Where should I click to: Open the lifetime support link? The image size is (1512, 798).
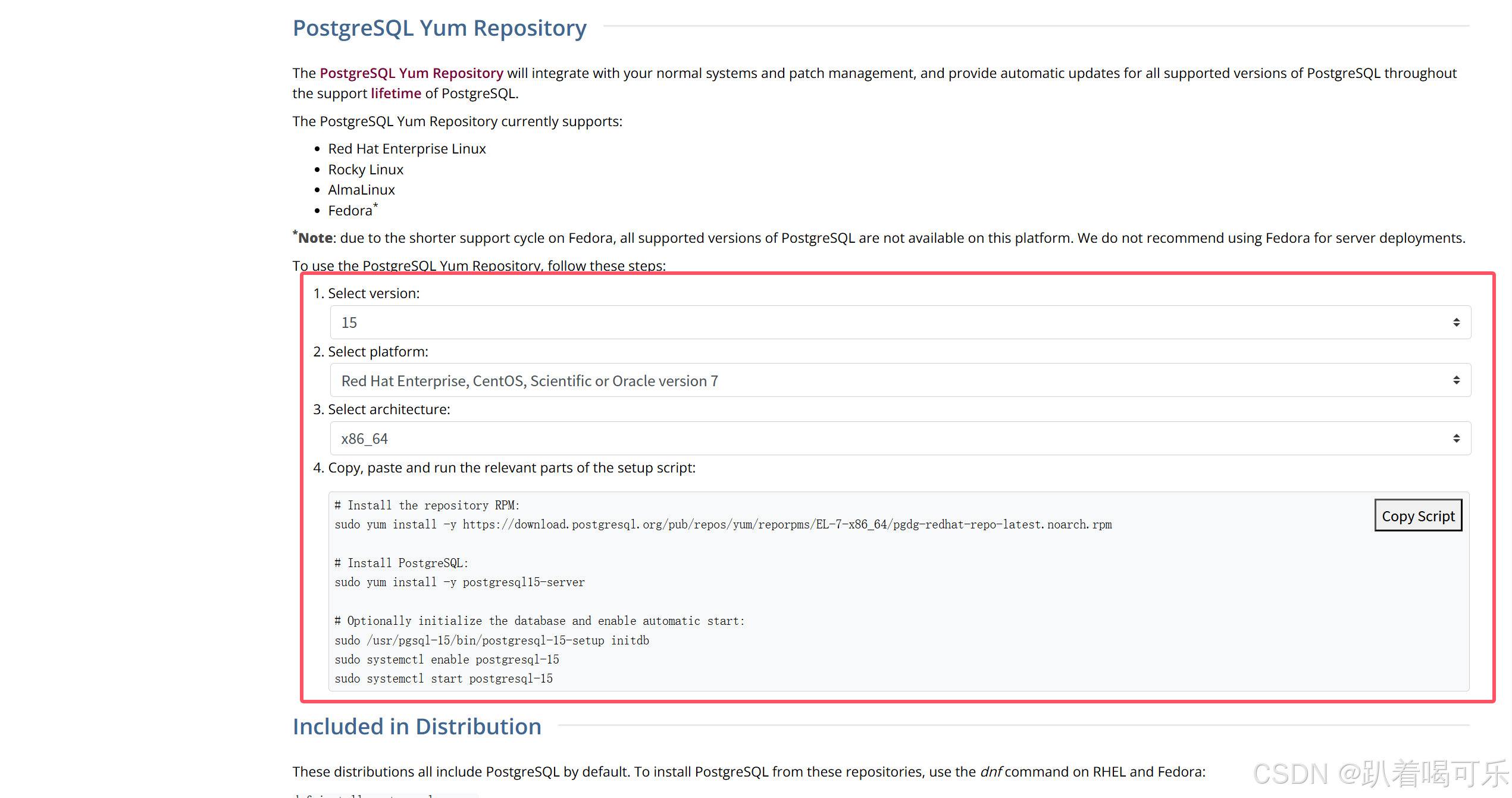tap(396, 93)
